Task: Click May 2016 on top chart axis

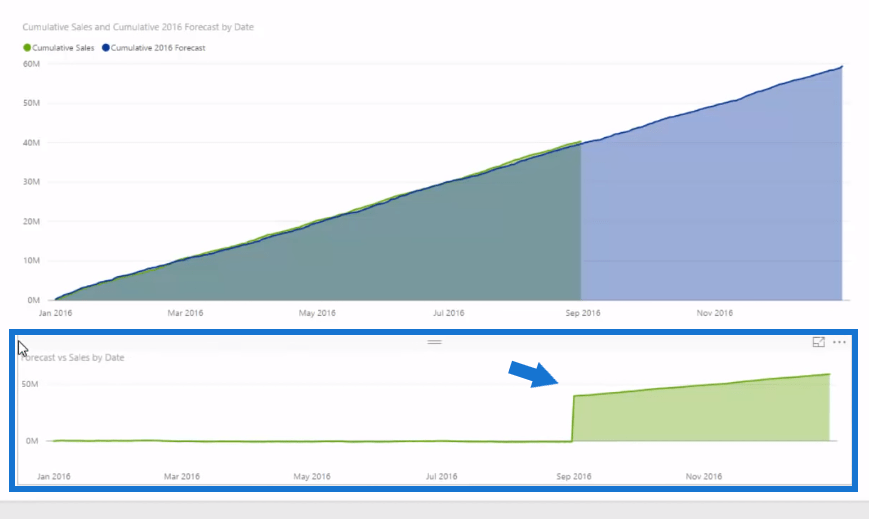Action: 317,313
